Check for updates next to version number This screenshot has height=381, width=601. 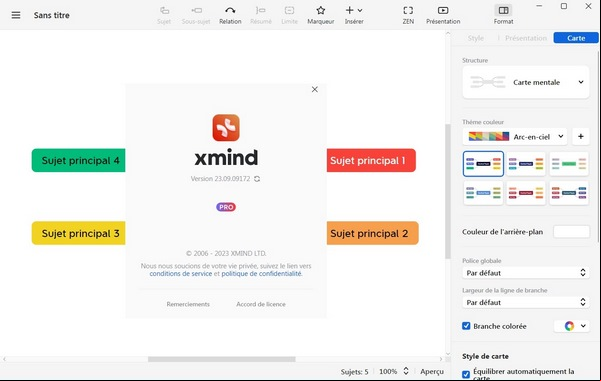(x=257, y=179)
